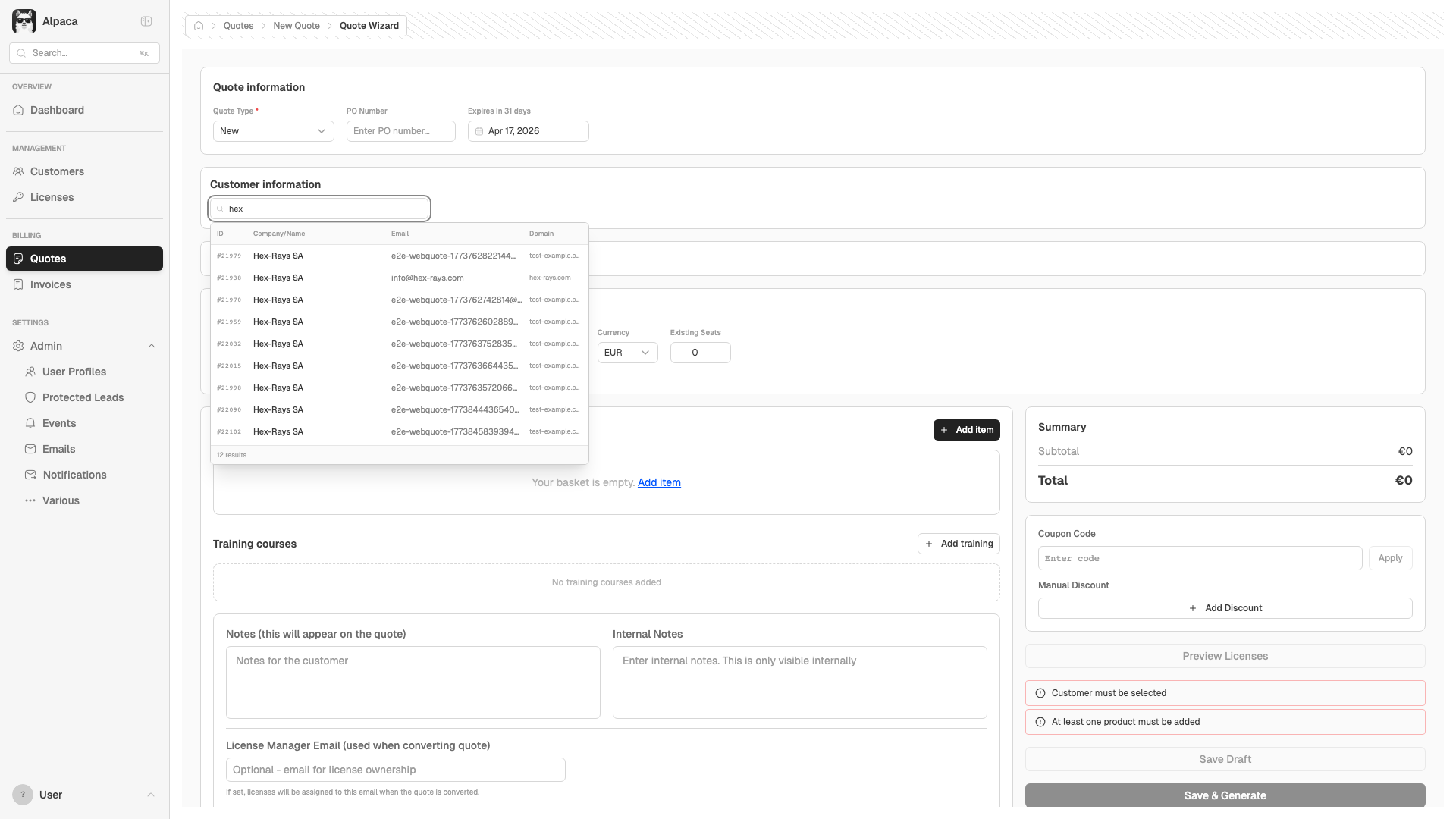This screenshot has height=819, width=1456.
Task: Click the New Quote breadcrumb link
Action: (x=297, y=26)
